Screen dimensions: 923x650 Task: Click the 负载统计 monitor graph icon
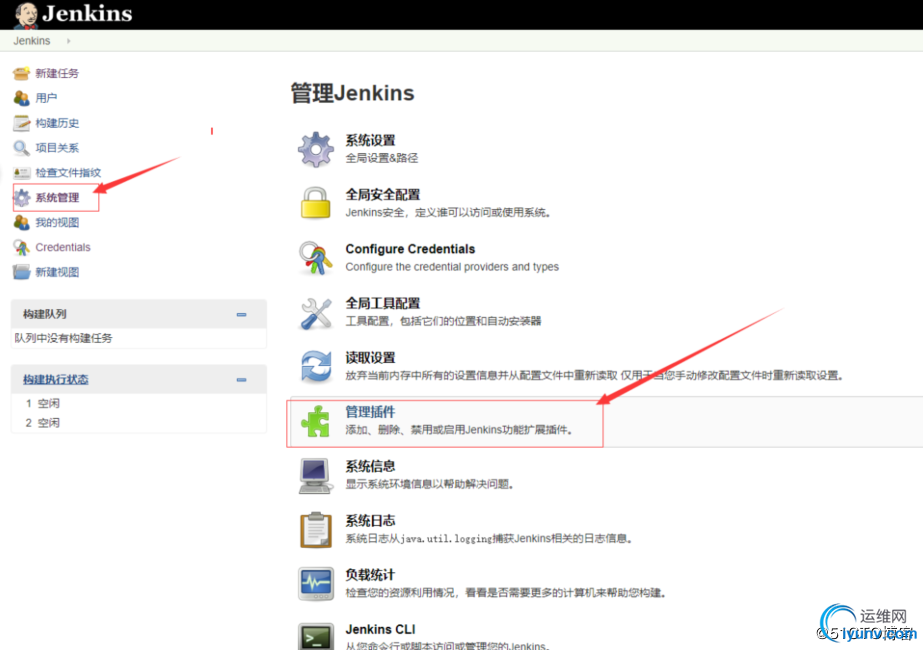click(x=316, y=584)
